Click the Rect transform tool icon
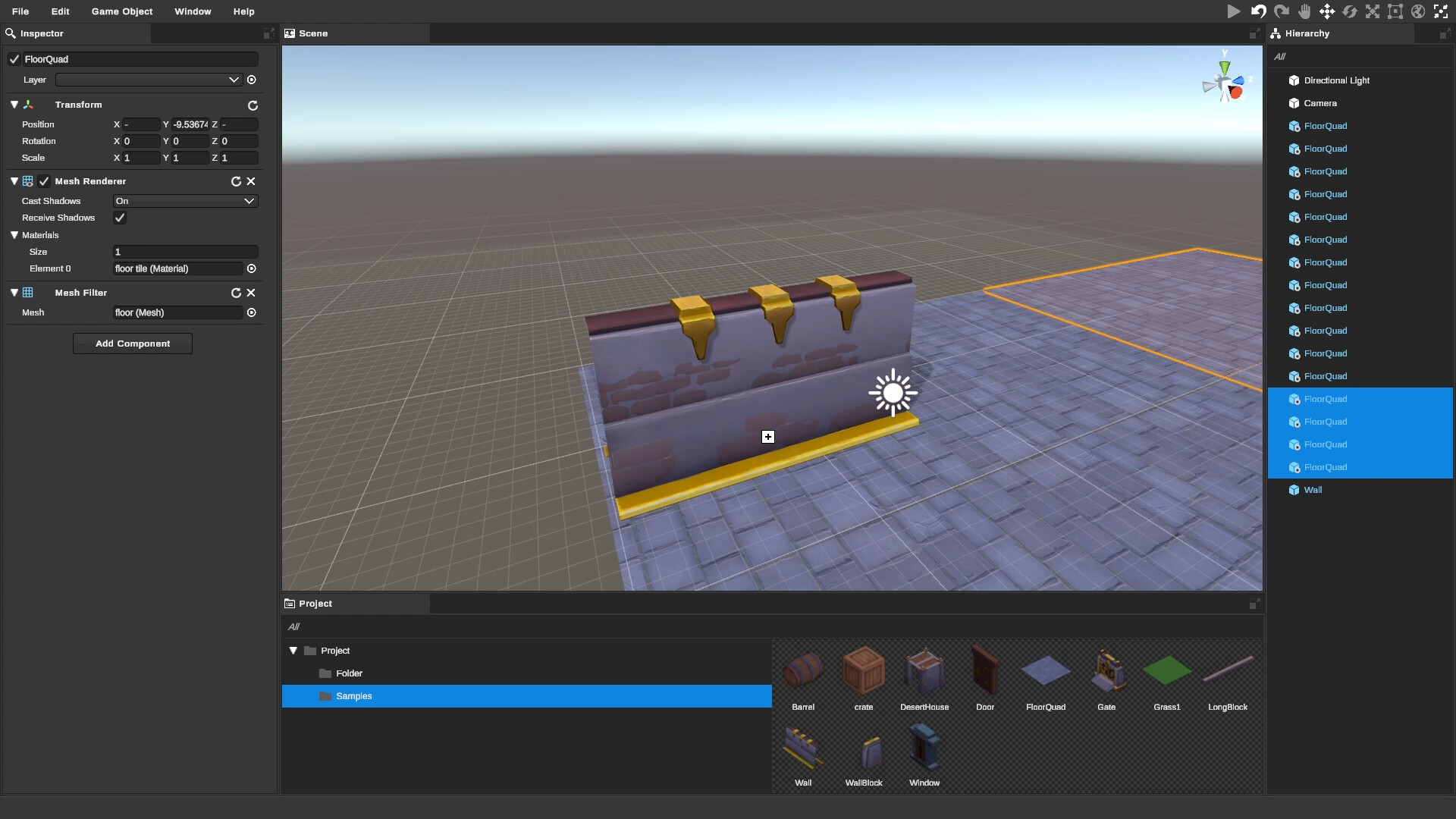The width and height of the screenshot is (1456, 819). click(1395, 11)
